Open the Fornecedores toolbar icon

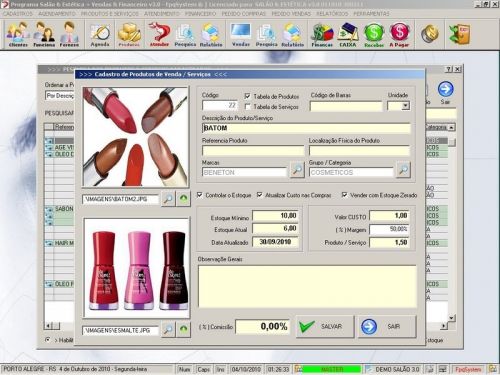coord(69,34)
